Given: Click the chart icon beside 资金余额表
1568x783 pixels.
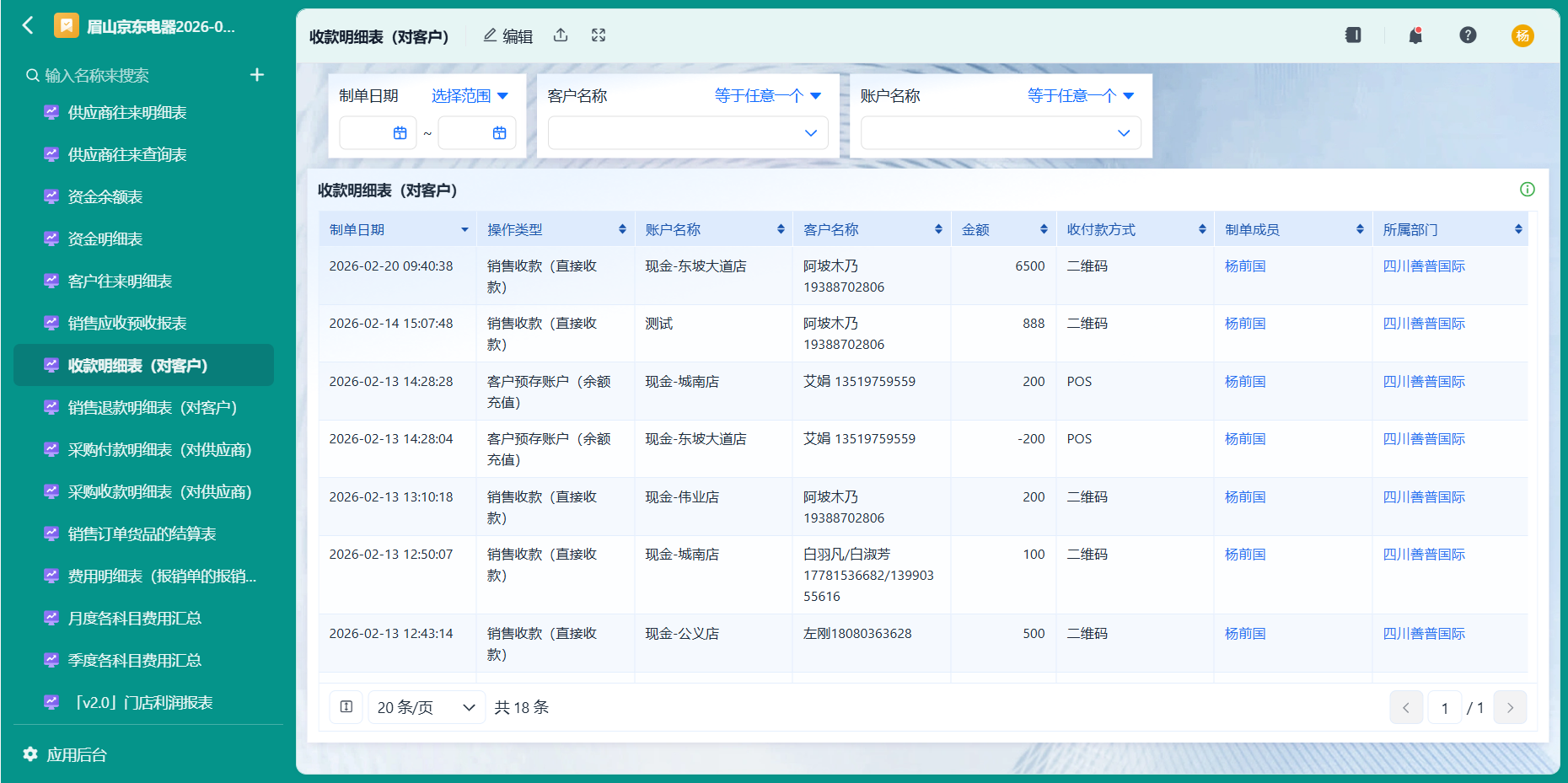Looking at the screenshot, I should 51,196.
